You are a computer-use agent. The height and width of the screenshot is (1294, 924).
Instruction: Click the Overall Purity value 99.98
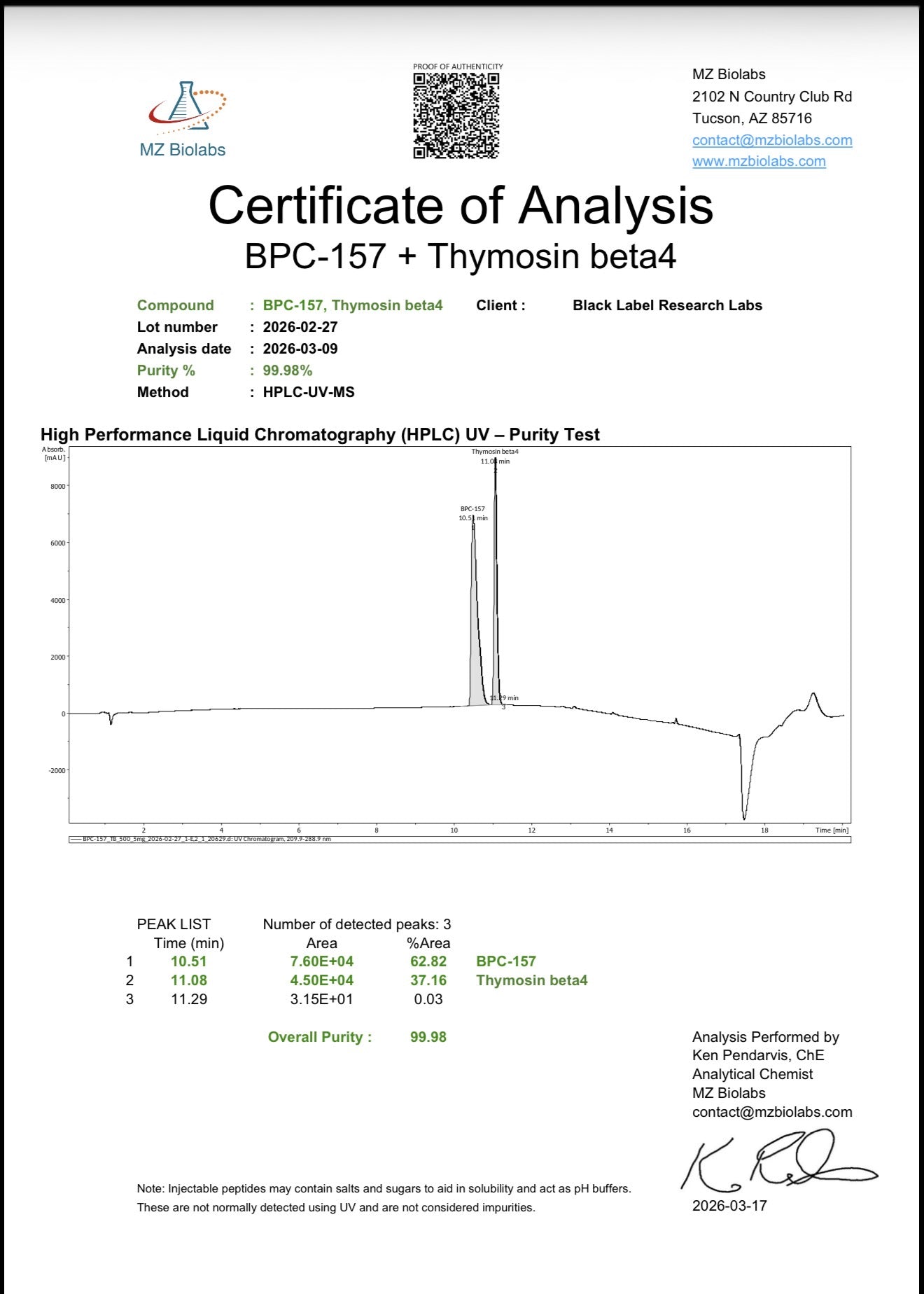coord(428,1037)
